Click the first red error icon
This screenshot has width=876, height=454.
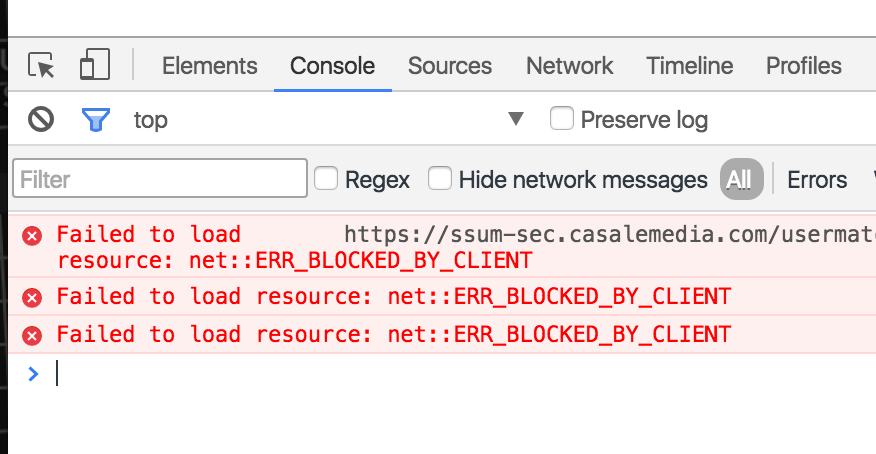(32, 236)
